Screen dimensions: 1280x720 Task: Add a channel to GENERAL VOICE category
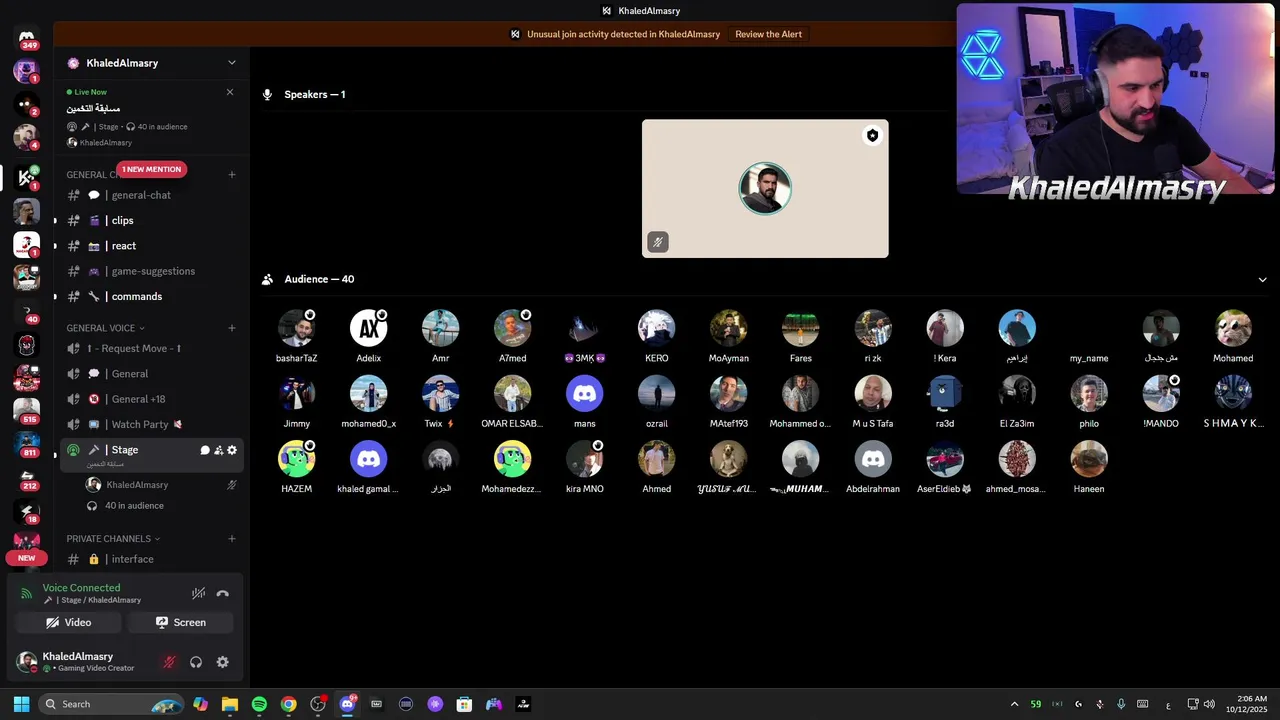[x=232, y=328]
